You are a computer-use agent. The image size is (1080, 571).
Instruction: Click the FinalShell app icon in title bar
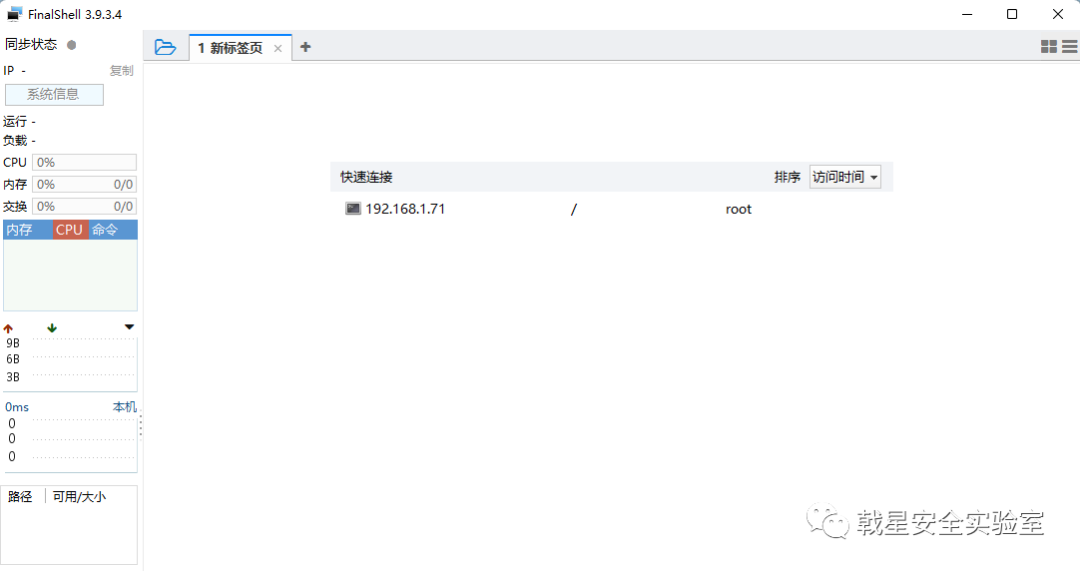14,14
